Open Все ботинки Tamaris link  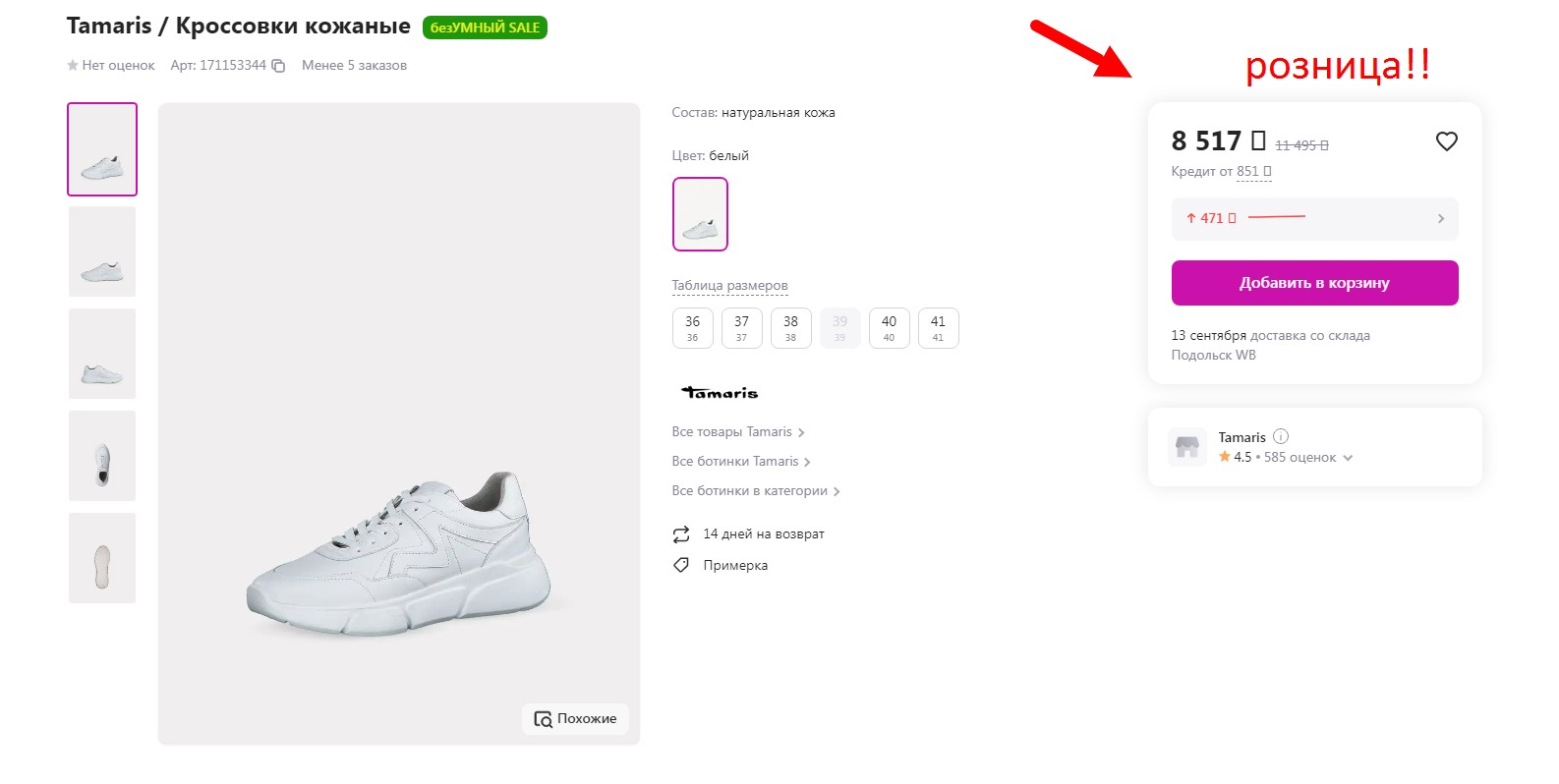point(741,462)
